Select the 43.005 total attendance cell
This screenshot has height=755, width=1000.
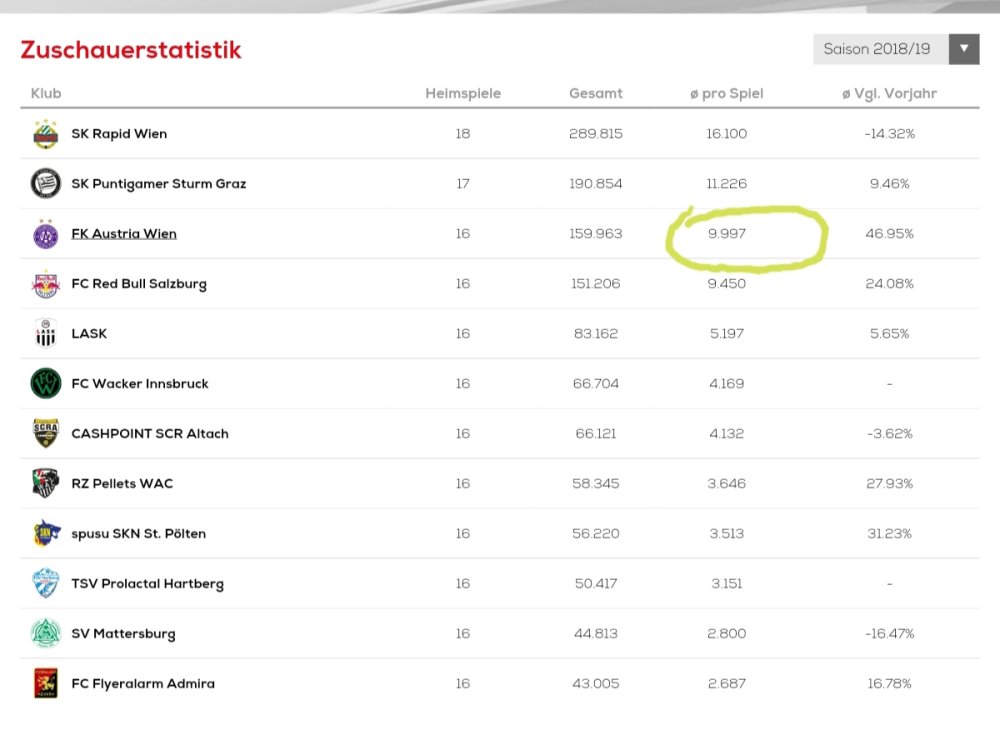pyautogui.click(x=596, y=684)
